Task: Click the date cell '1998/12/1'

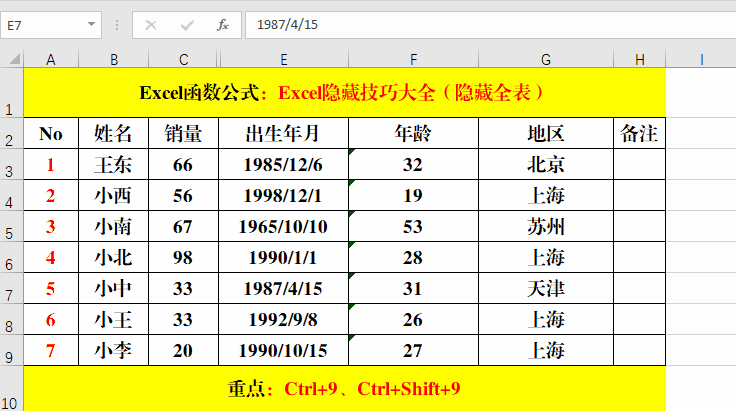Action: (x=284, y=195)
